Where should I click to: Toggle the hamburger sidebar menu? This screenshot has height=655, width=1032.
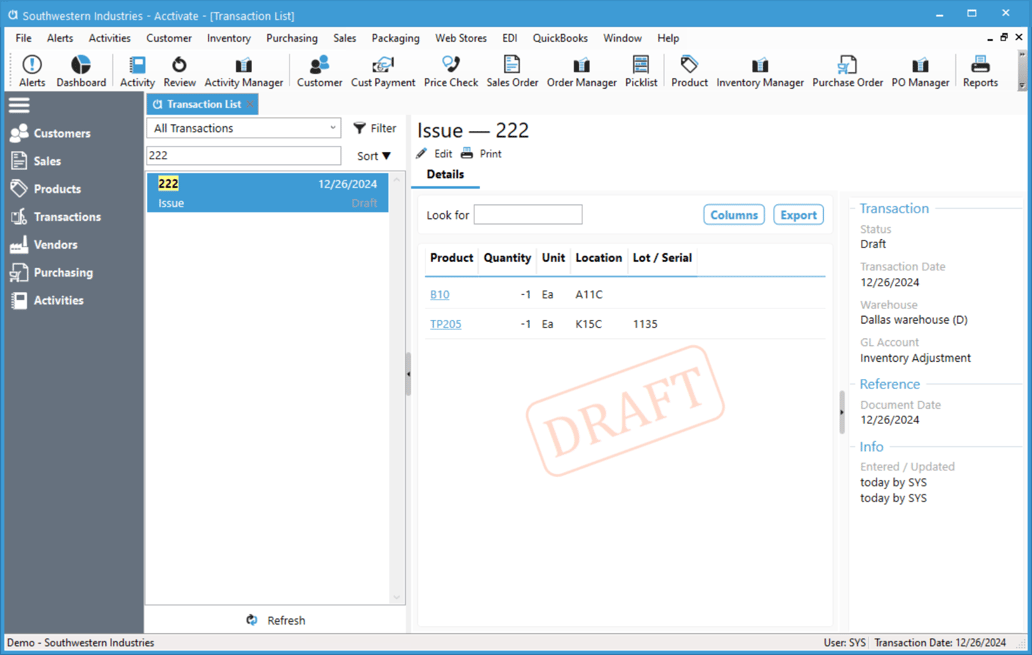click(19, 105)
